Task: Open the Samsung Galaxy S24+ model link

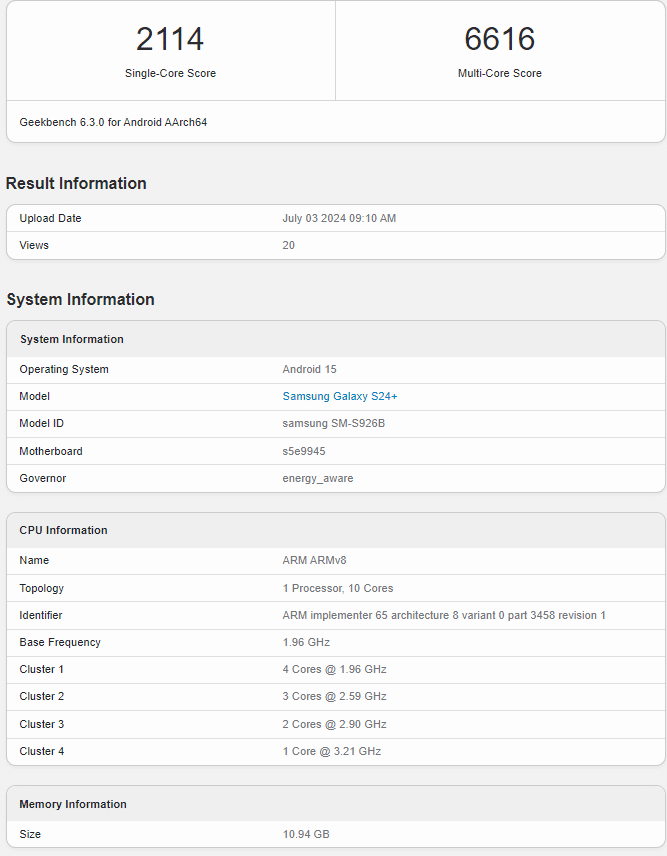Action: (x=340, y=396)
